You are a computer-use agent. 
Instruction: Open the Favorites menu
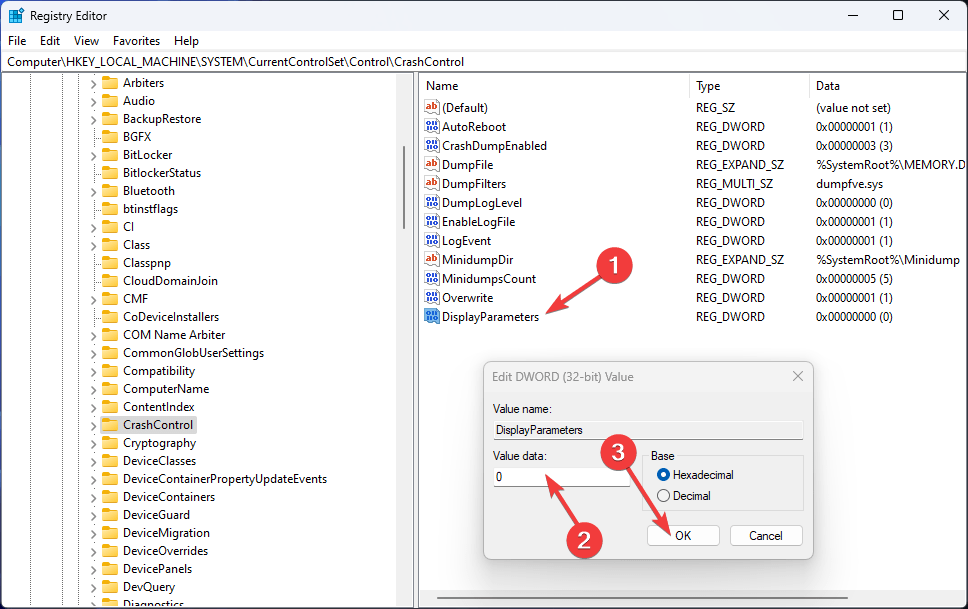(136, 41)
